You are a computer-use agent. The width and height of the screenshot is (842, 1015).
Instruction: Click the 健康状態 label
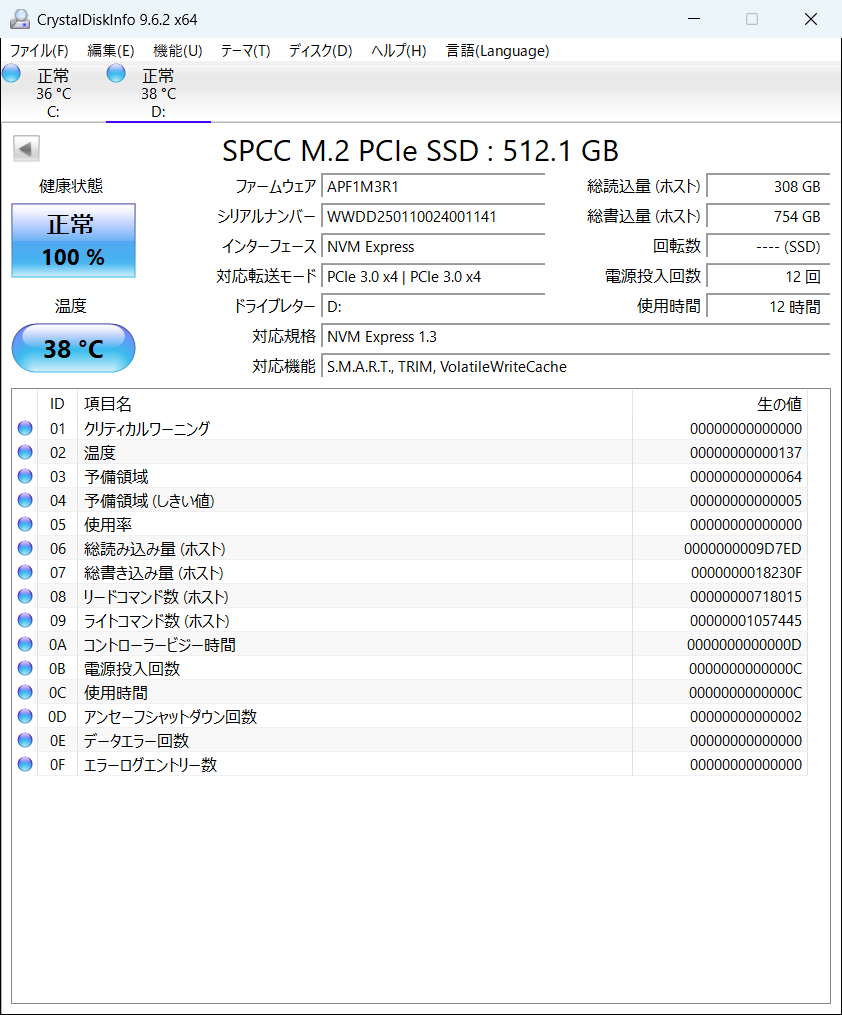[71, 186]
